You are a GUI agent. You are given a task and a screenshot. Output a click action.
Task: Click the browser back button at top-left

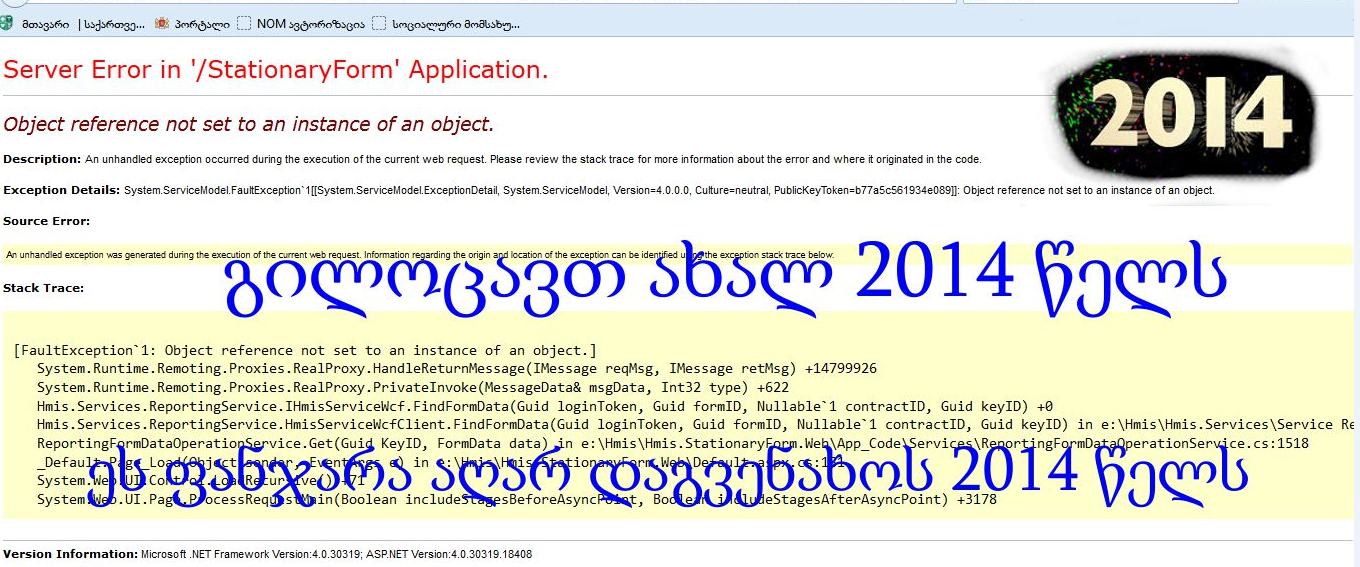[5, 3]
